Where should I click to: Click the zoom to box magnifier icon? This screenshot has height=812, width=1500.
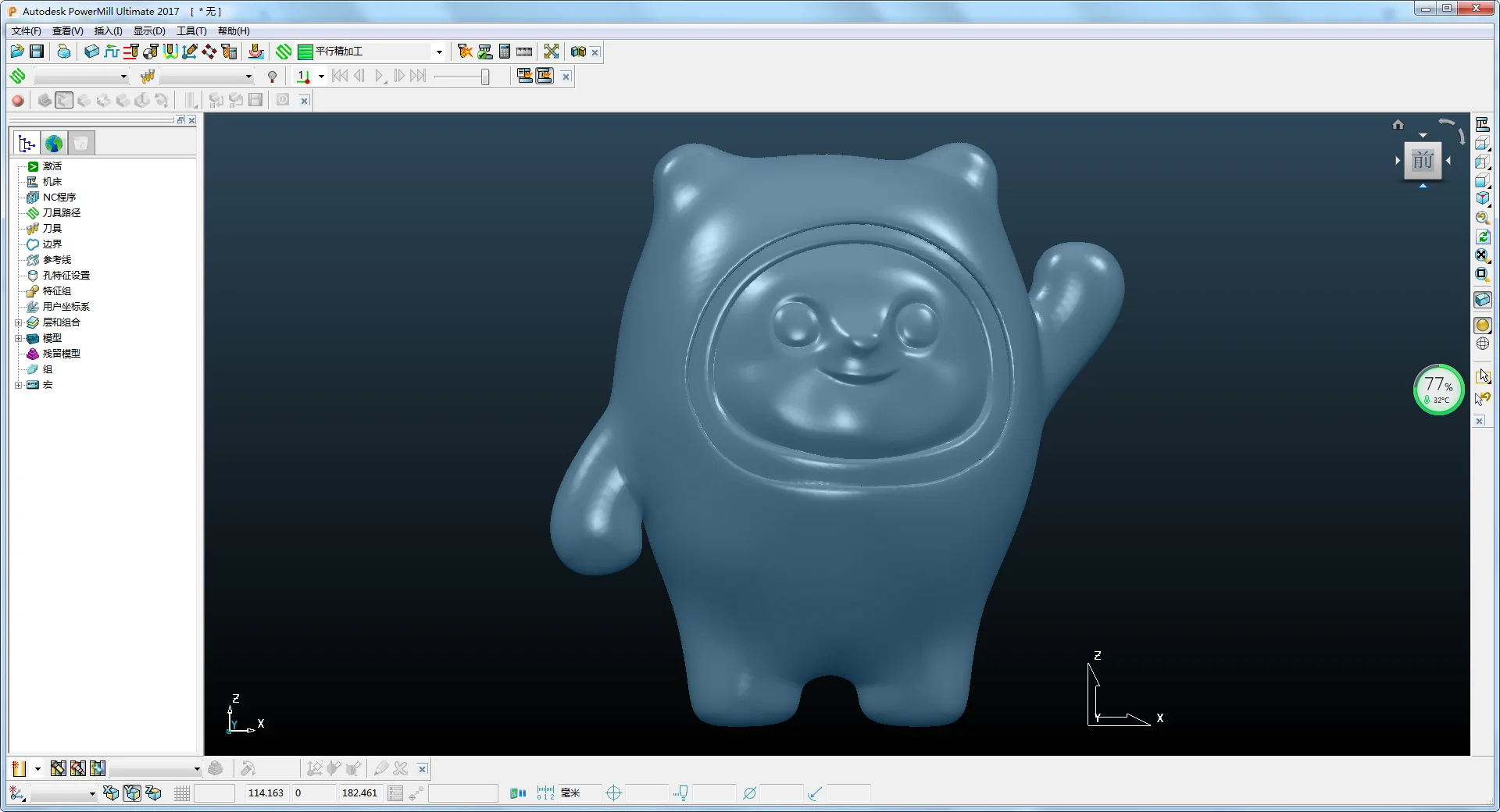coord(1482,274)
